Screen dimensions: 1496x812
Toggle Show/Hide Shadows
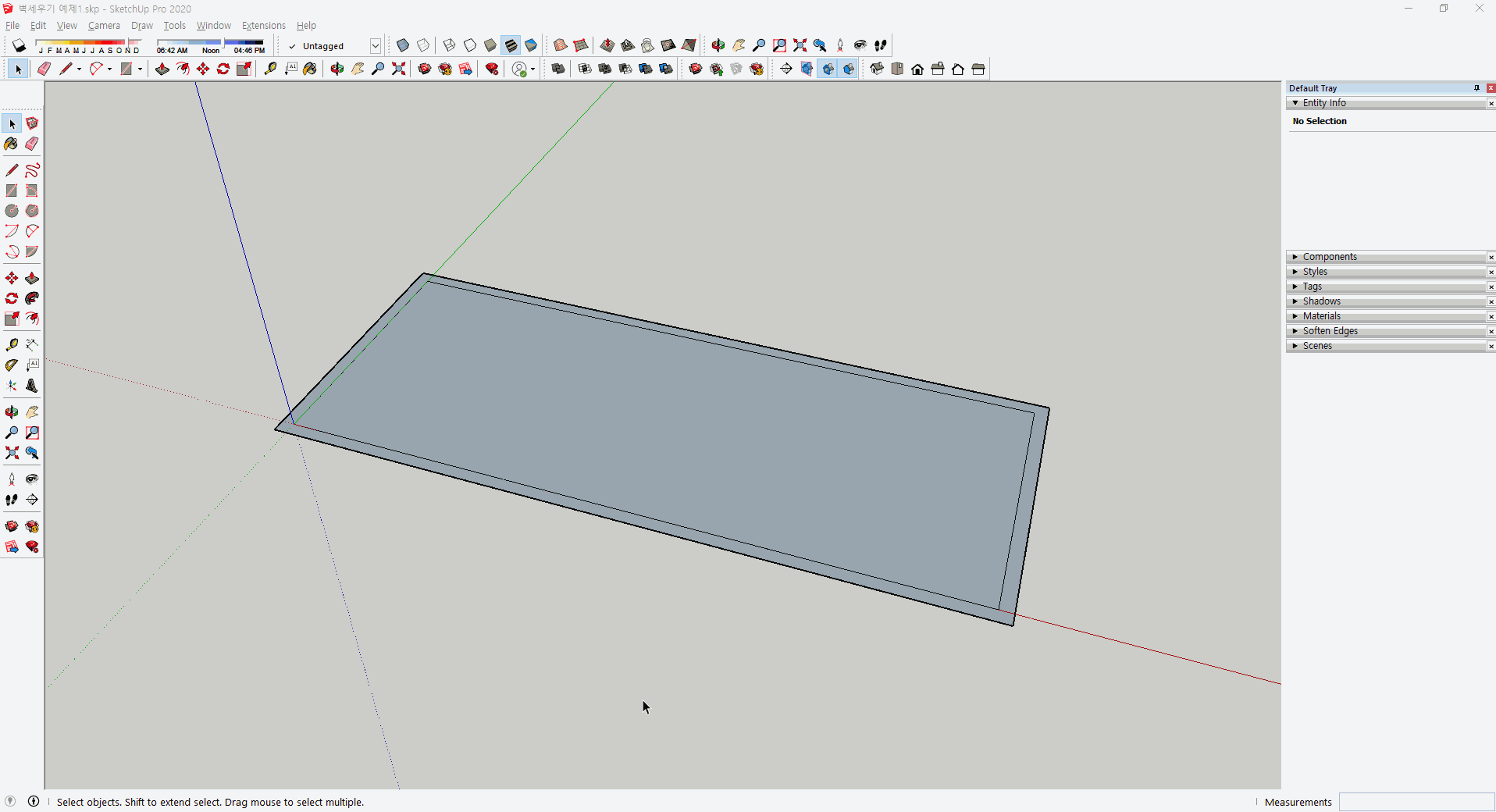[x=19, y=45]
